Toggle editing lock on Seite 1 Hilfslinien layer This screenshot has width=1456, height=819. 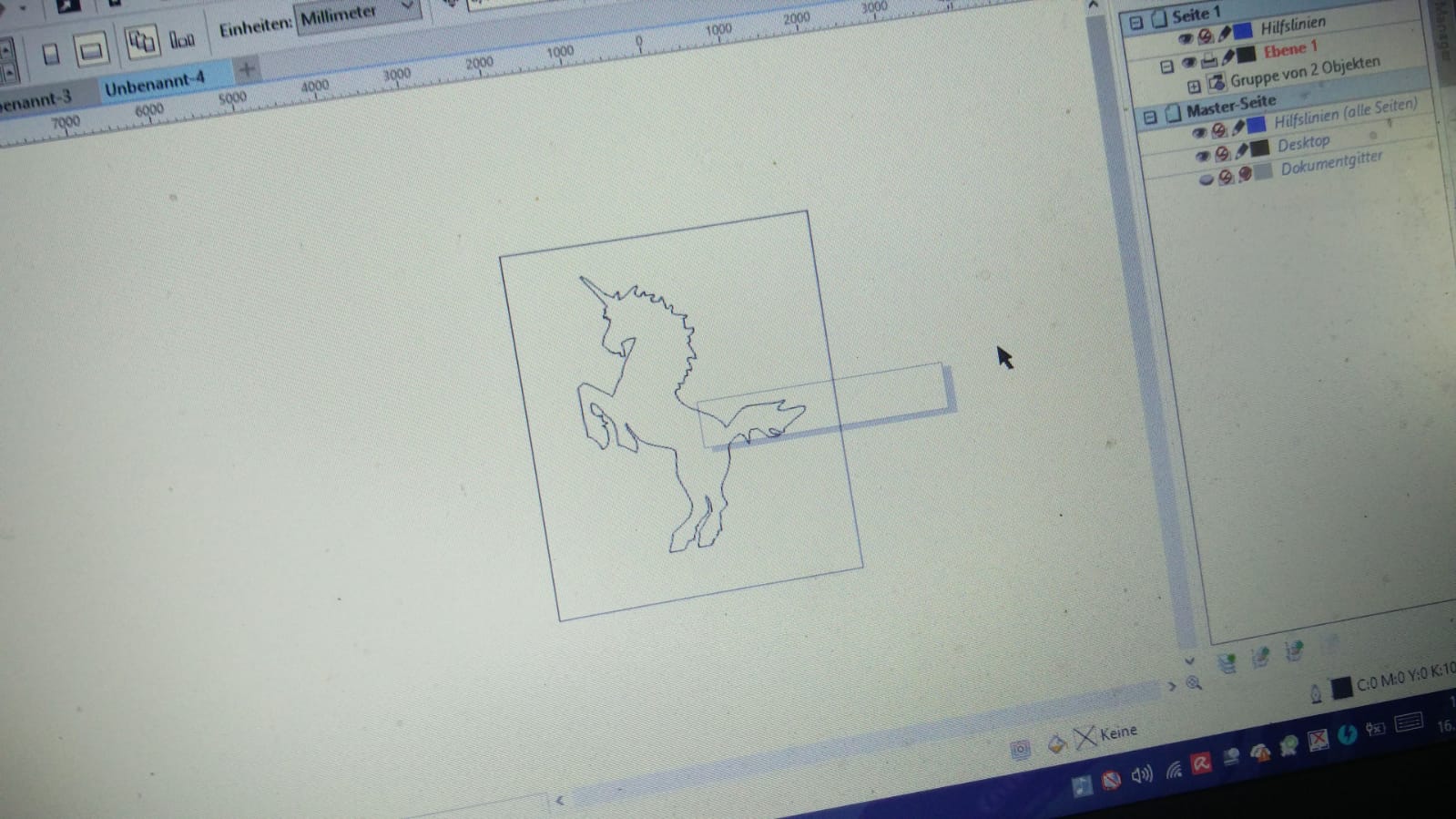pos(1224,34)
